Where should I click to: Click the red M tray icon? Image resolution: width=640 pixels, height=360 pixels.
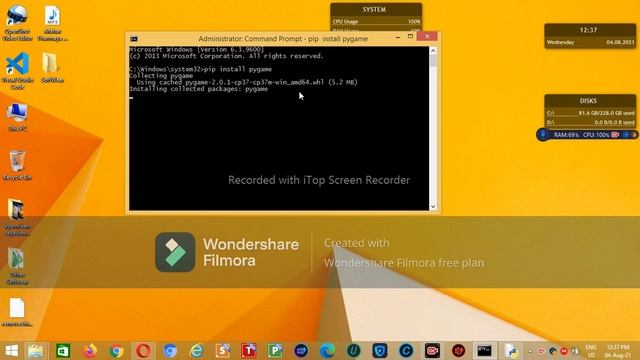click(564, 351)
